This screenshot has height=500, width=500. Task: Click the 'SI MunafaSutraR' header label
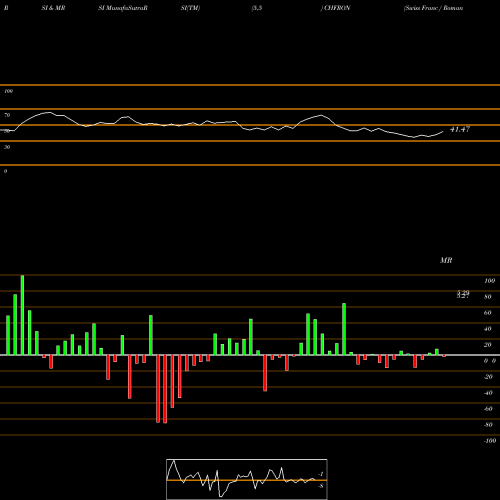(x=123, y=8)
